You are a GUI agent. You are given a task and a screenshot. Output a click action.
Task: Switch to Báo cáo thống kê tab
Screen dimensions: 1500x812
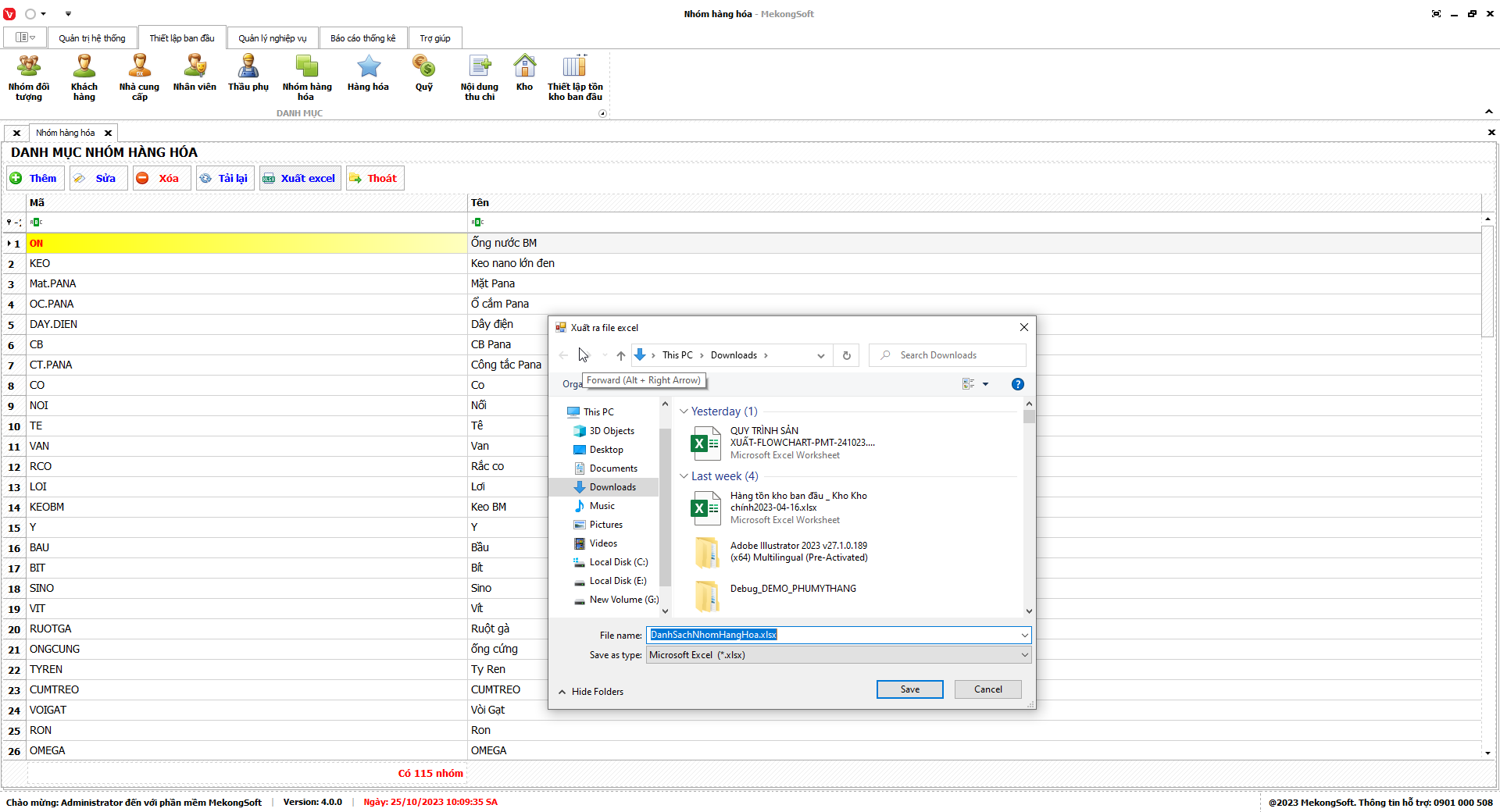pos(363,38)
